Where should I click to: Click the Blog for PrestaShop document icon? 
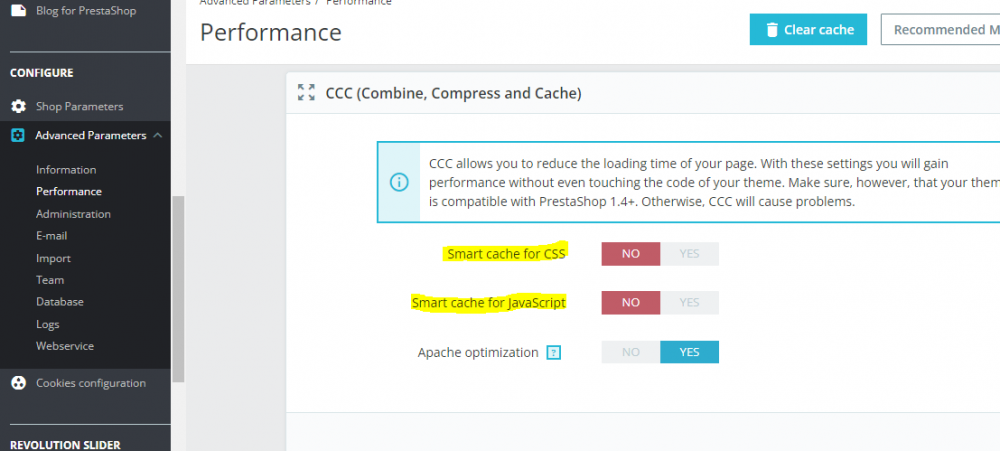18,11
